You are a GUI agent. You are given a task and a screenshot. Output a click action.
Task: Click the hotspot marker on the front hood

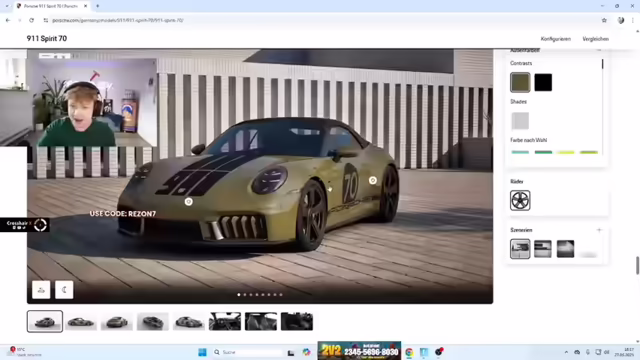tap(189, 202)
